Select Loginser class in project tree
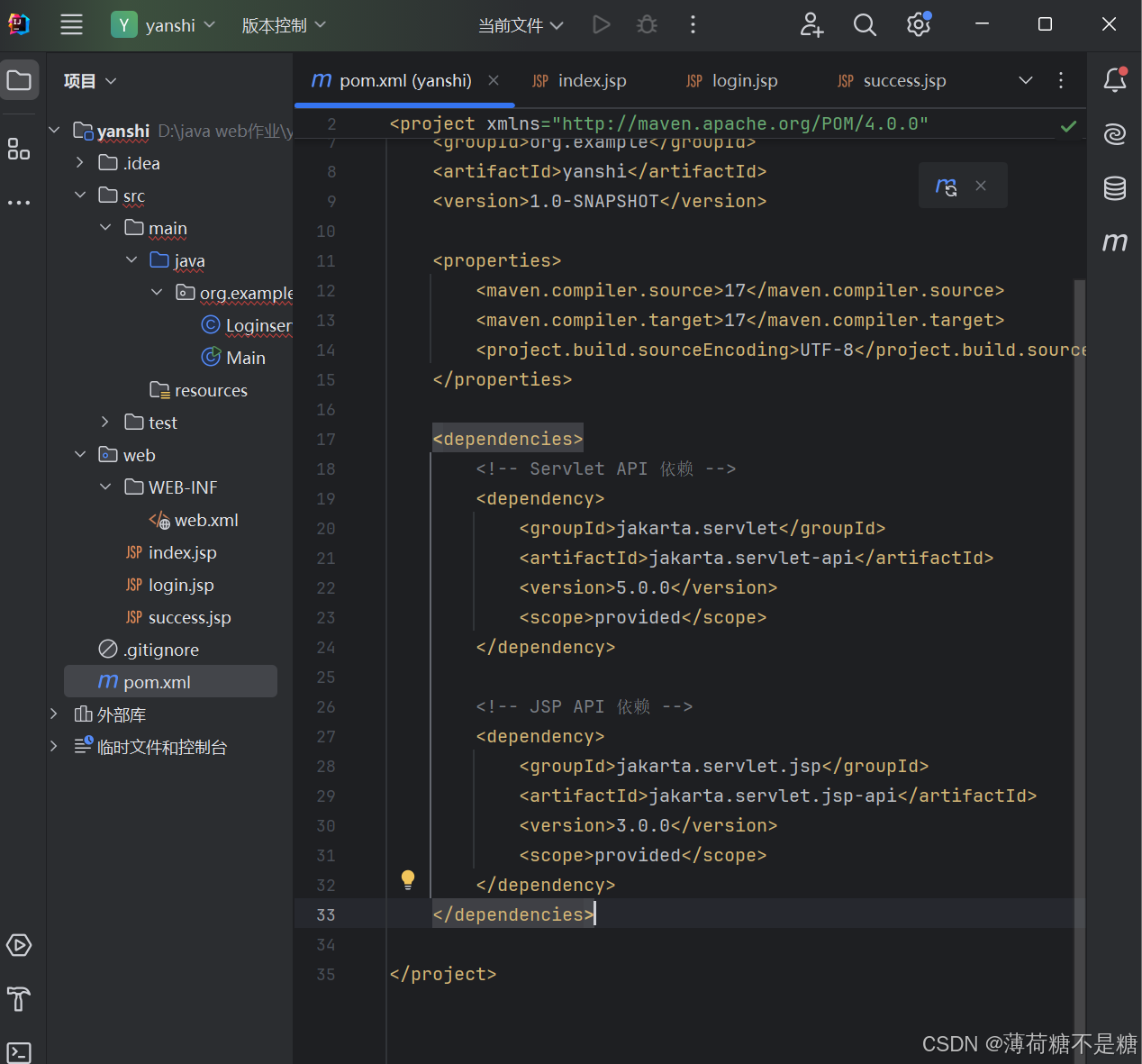 tap(248, 325)
